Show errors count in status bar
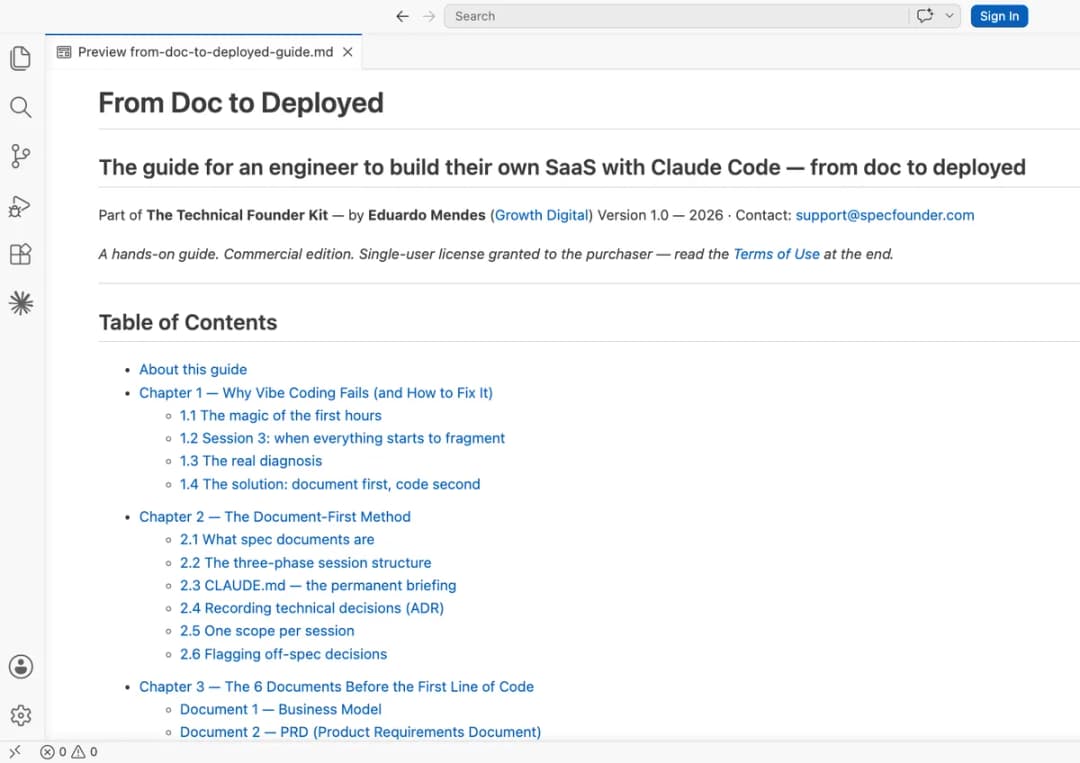Viewport: 1080px width, 763px height. point(53,752)
